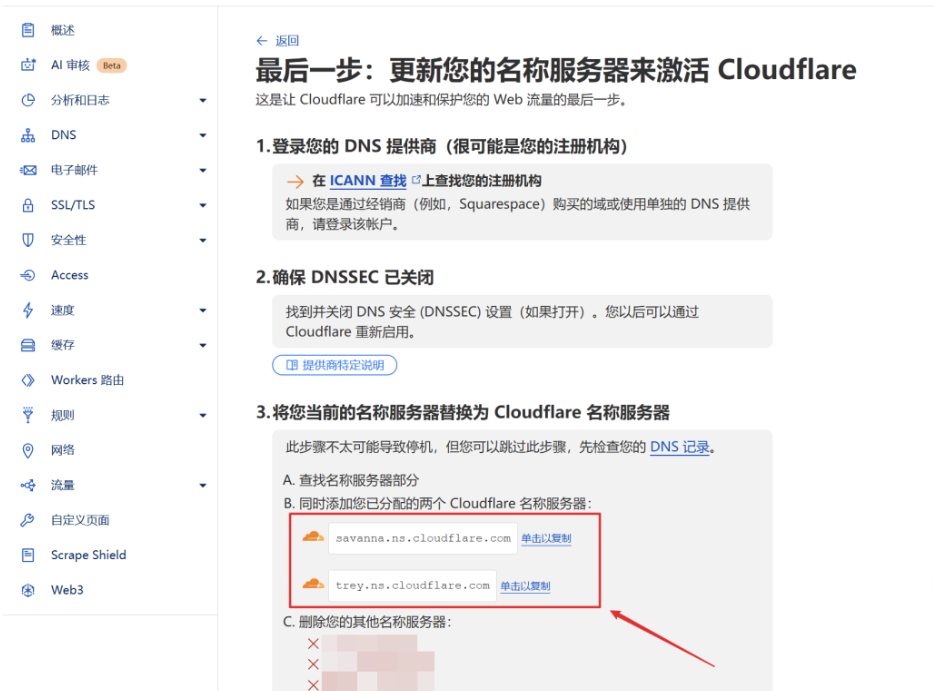Click the 分析和日志 pie chart icon
The width and height of the screenshot is (934, 691).
click(28, 100)
